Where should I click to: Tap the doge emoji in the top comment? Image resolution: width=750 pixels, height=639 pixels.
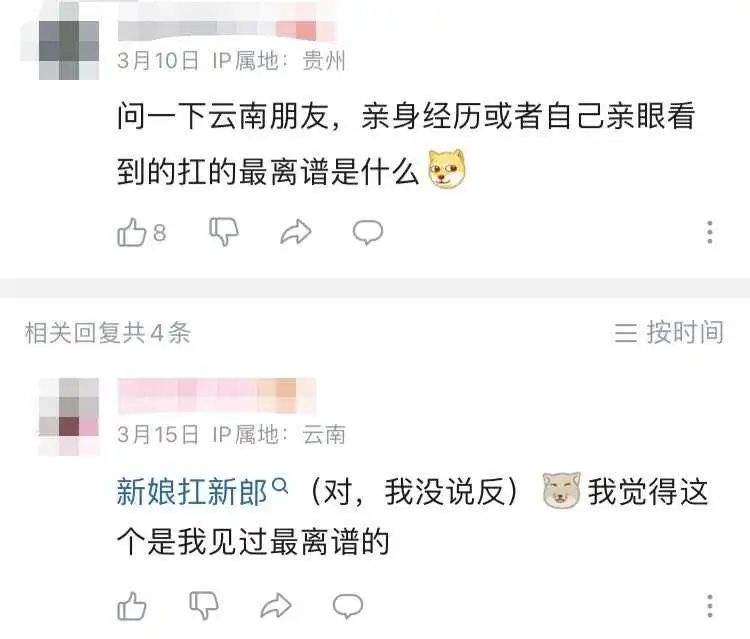point(447,169)
